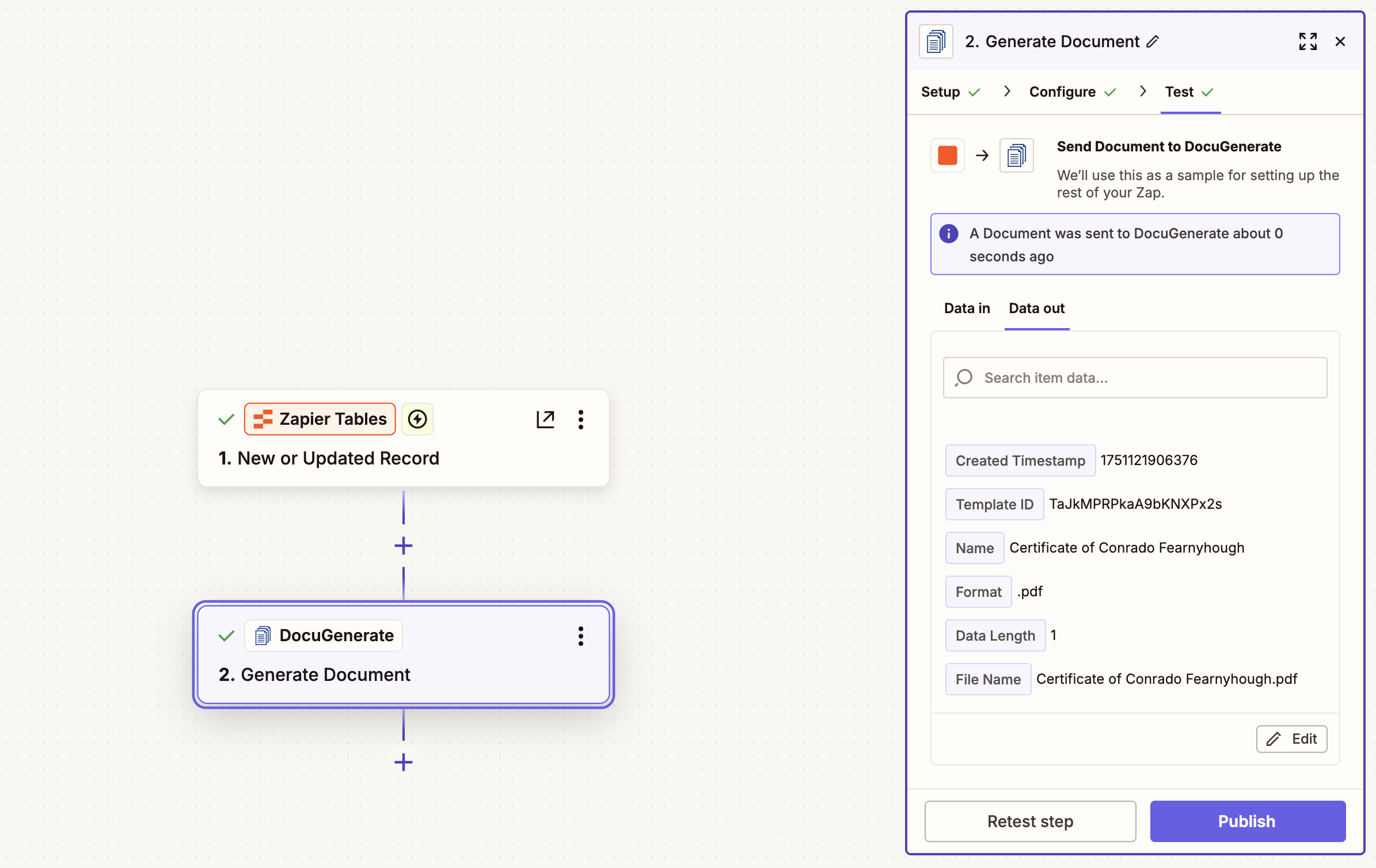Open the three-dot menu of step 1
Image resolution: width=1376 pixels, height=868 pixels.
click(x=580, y=420)
